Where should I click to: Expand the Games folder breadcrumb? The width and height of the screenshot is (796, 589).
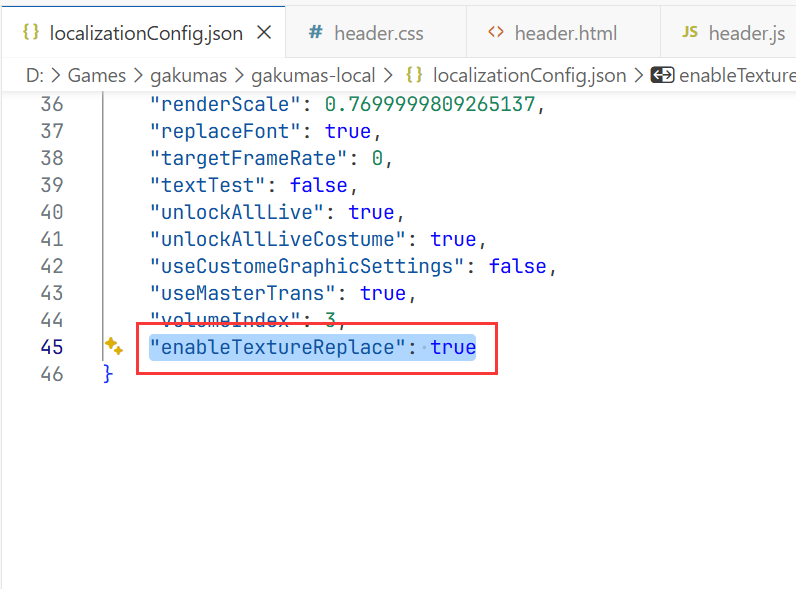point(97,75)
